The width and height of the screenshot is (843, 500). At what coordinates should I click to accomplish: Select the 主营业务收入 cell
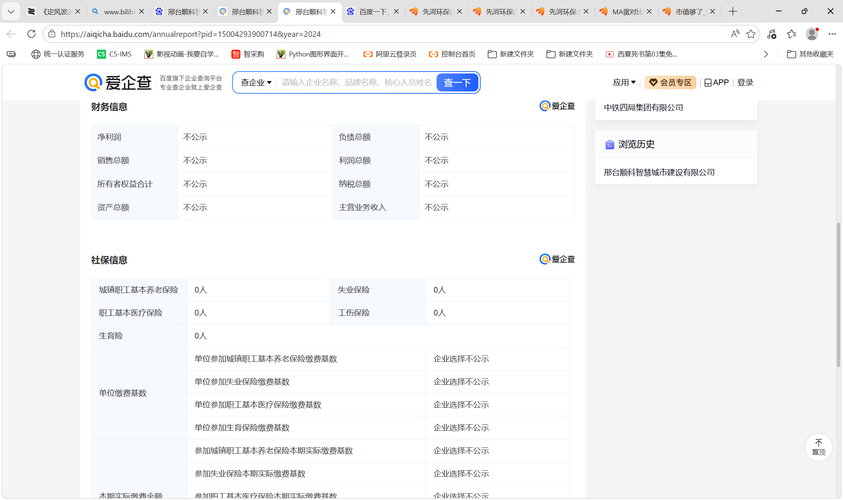376,208
